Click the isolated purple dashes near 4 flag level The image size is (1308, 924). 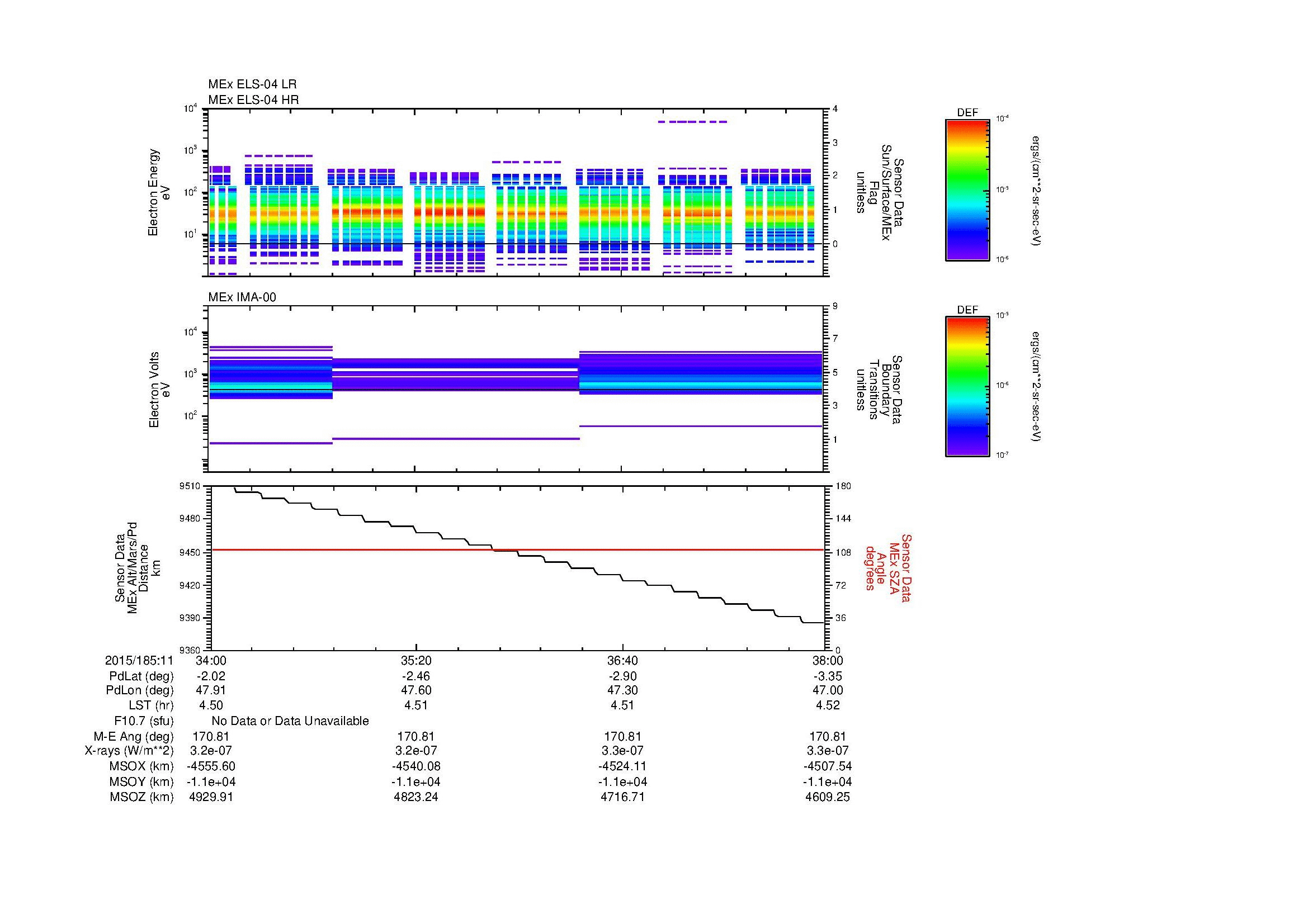(x=693, y=121)
